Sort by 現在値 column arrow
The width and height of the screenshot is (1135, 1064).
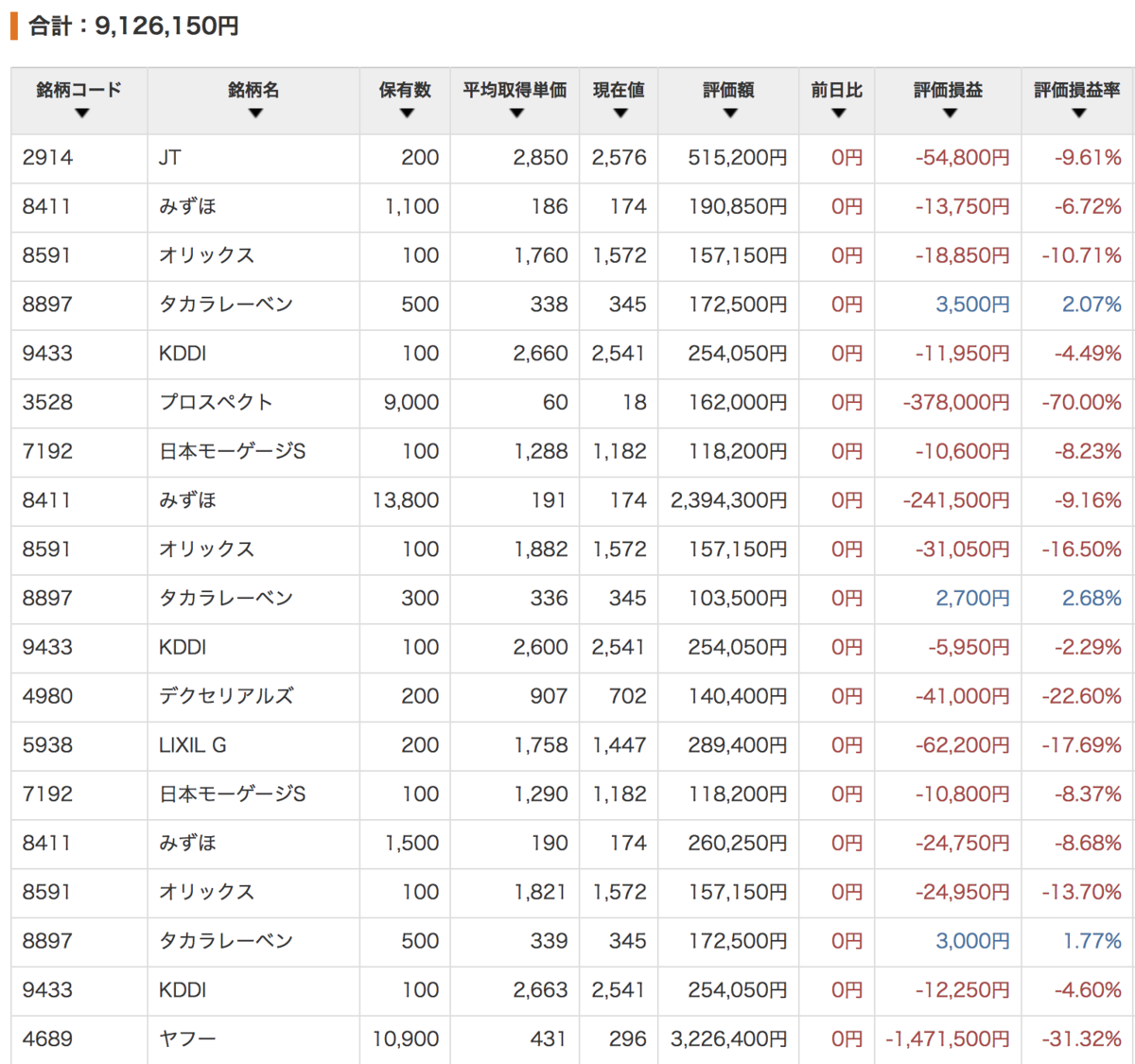coord(620,113)
